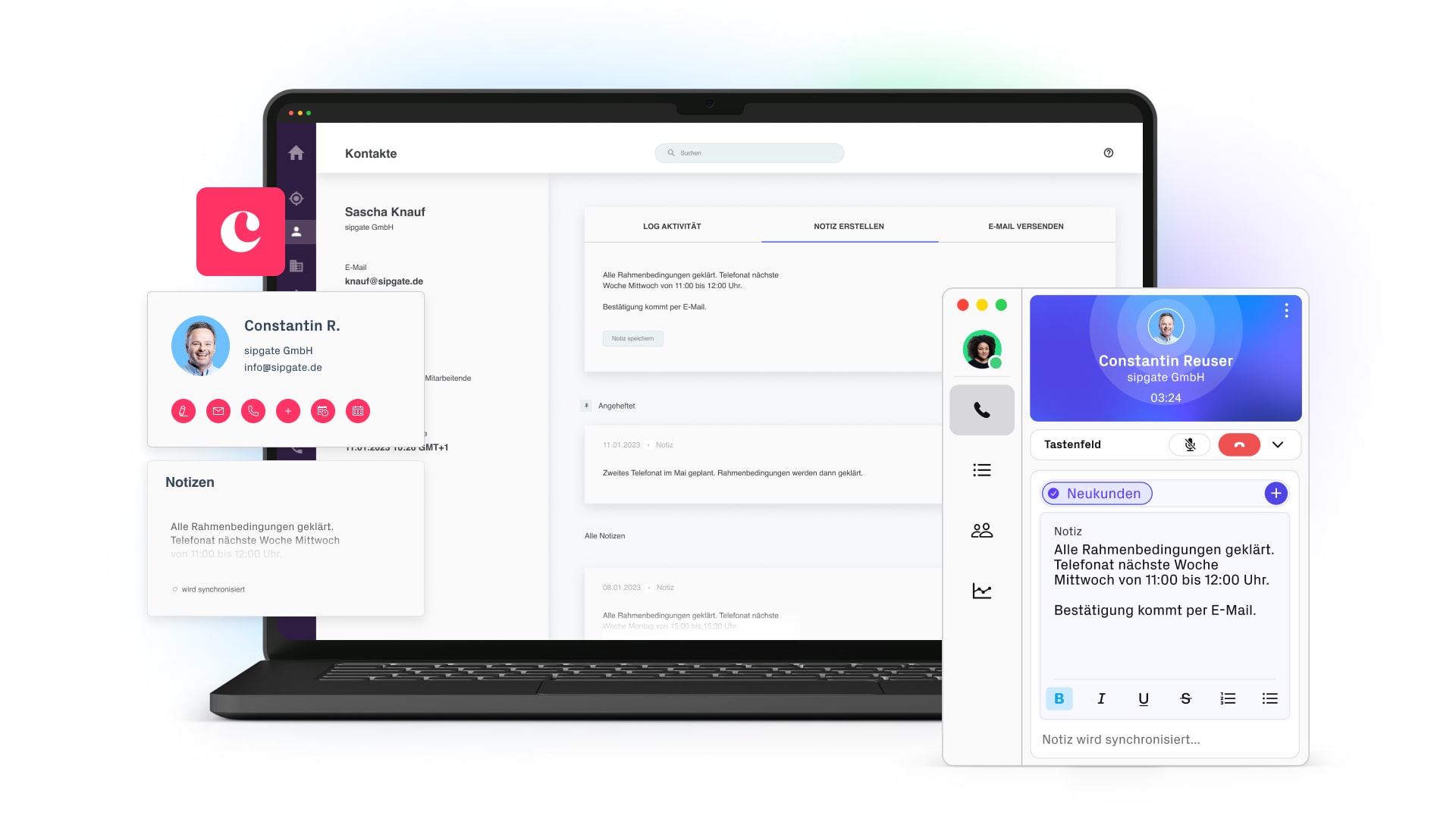Click Constantin R. profile photo on card

(x=200, y=346)
